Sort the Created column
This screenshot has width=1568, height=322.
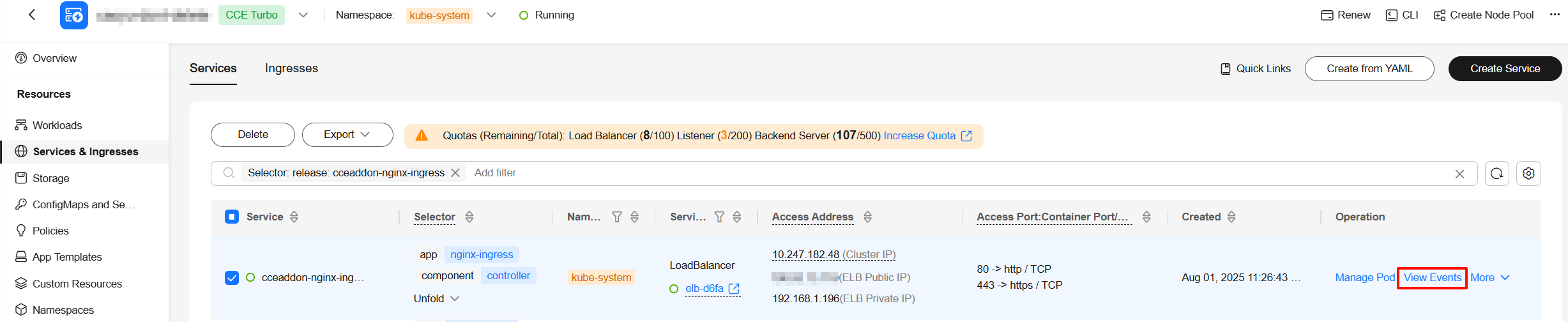1231,217
